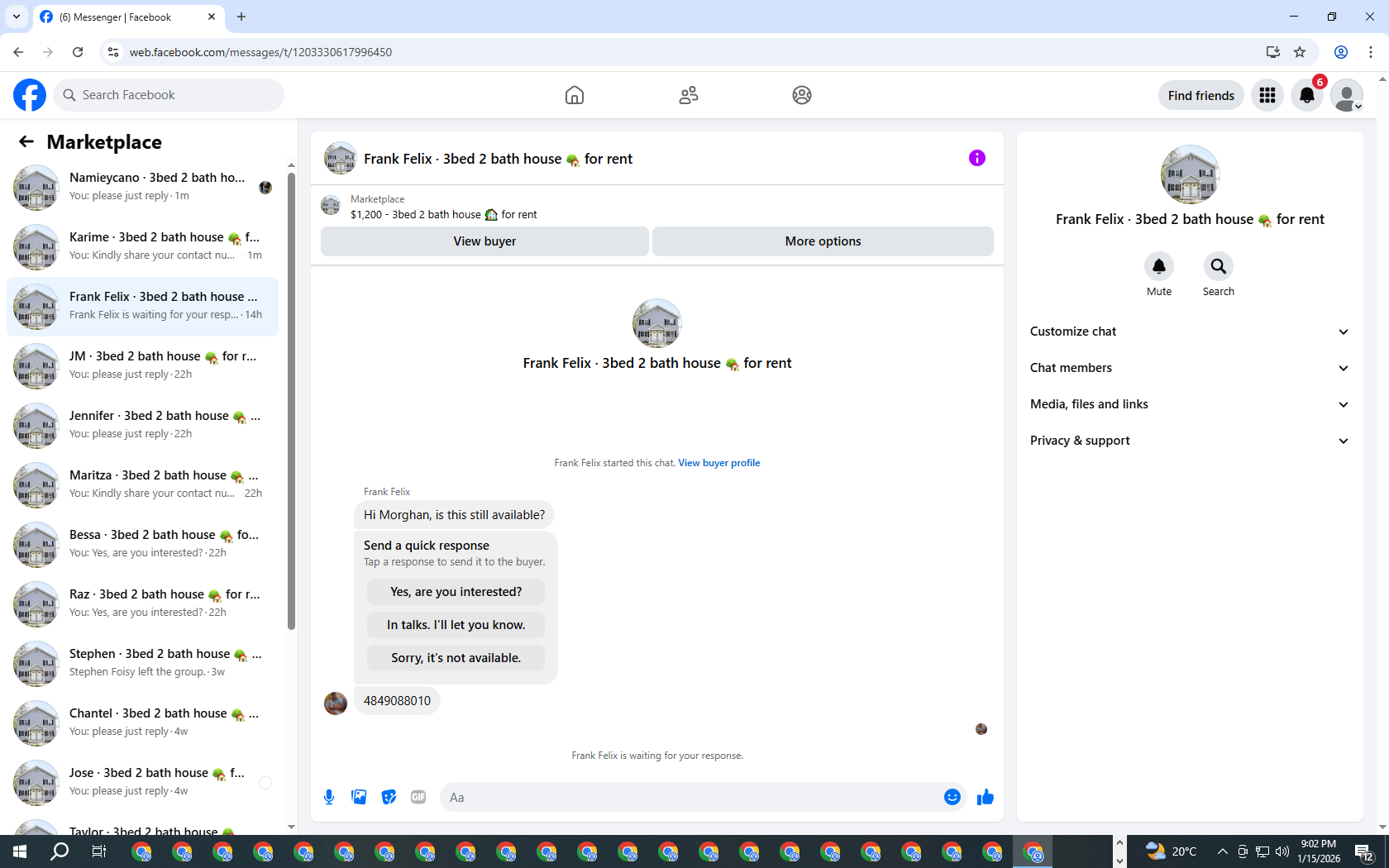Expand the Chat members section
1389x868 pixels.
tap(1190, 368)
